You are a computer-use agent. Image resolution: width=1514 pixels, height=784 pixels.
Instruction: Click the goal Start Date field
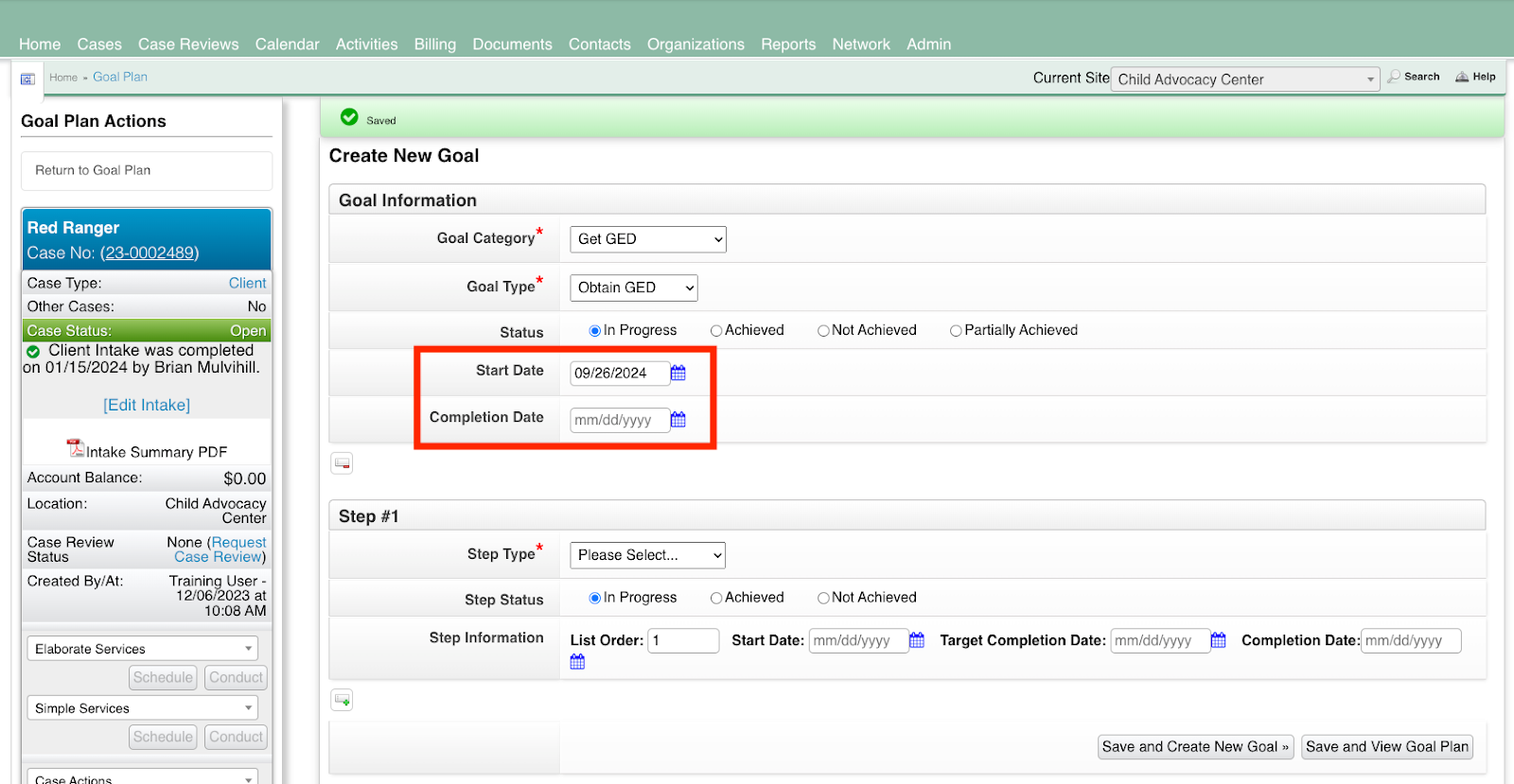point(620,373)
